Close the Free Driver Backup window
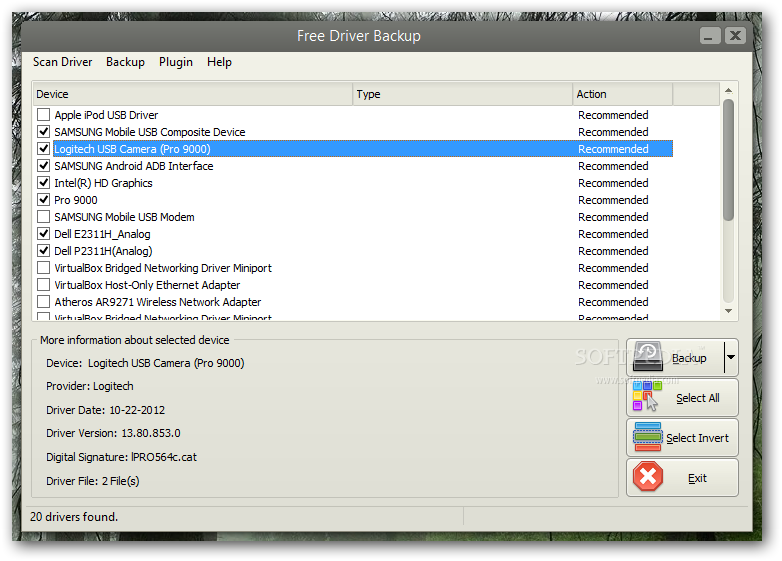This screenshot has width=782, height=561. point(735,35)
